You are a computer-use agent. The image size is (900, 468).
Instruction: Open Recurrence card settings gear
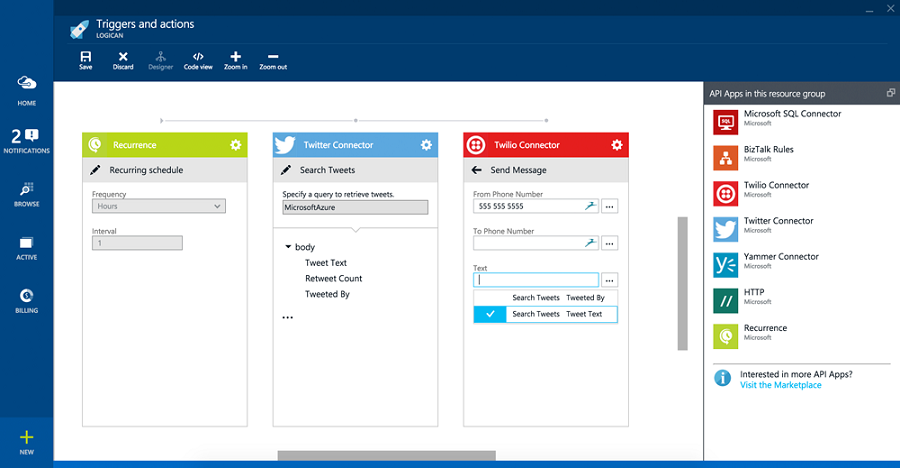[x=235, y=145]
